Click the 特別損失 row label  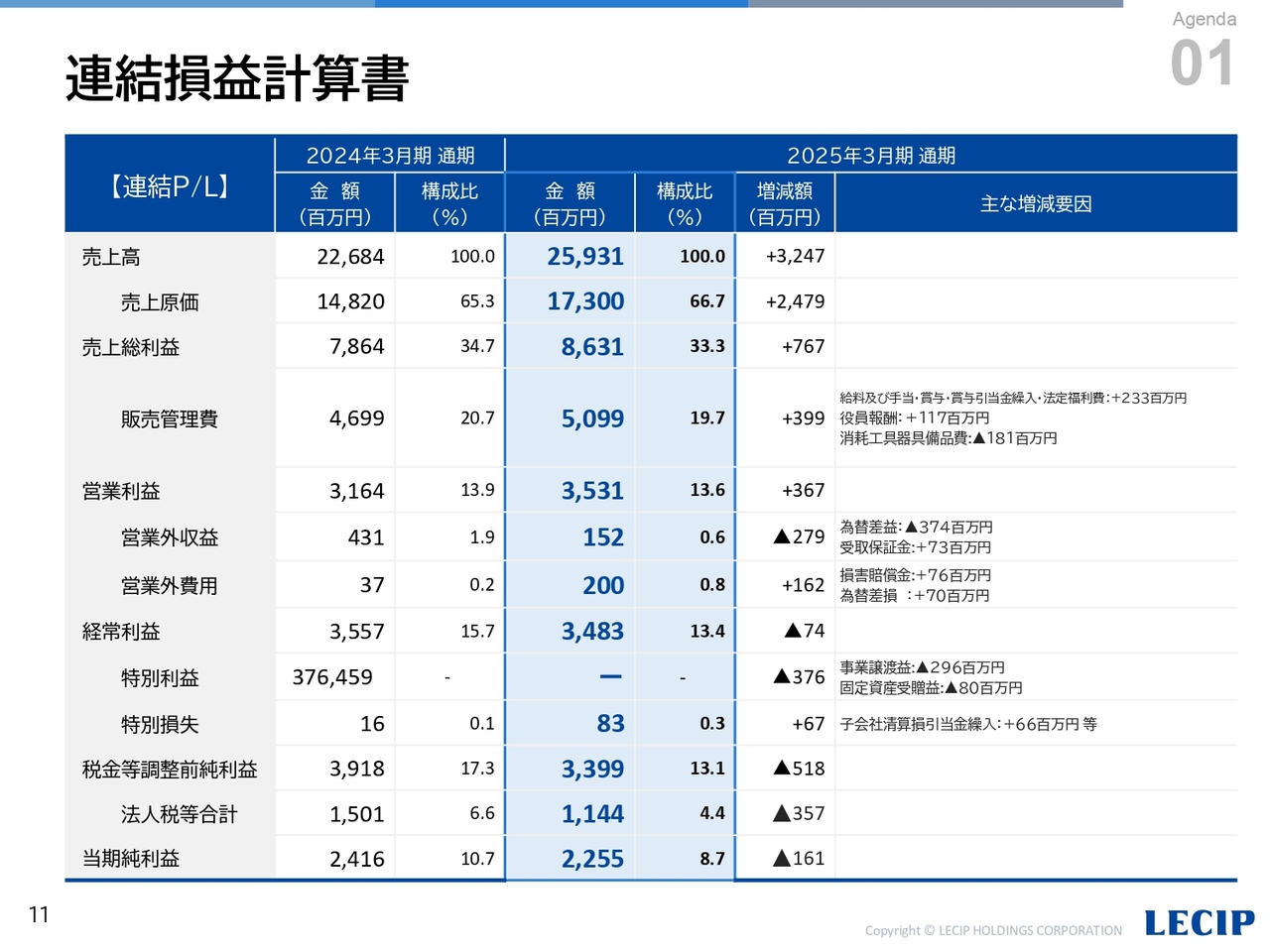160,725
